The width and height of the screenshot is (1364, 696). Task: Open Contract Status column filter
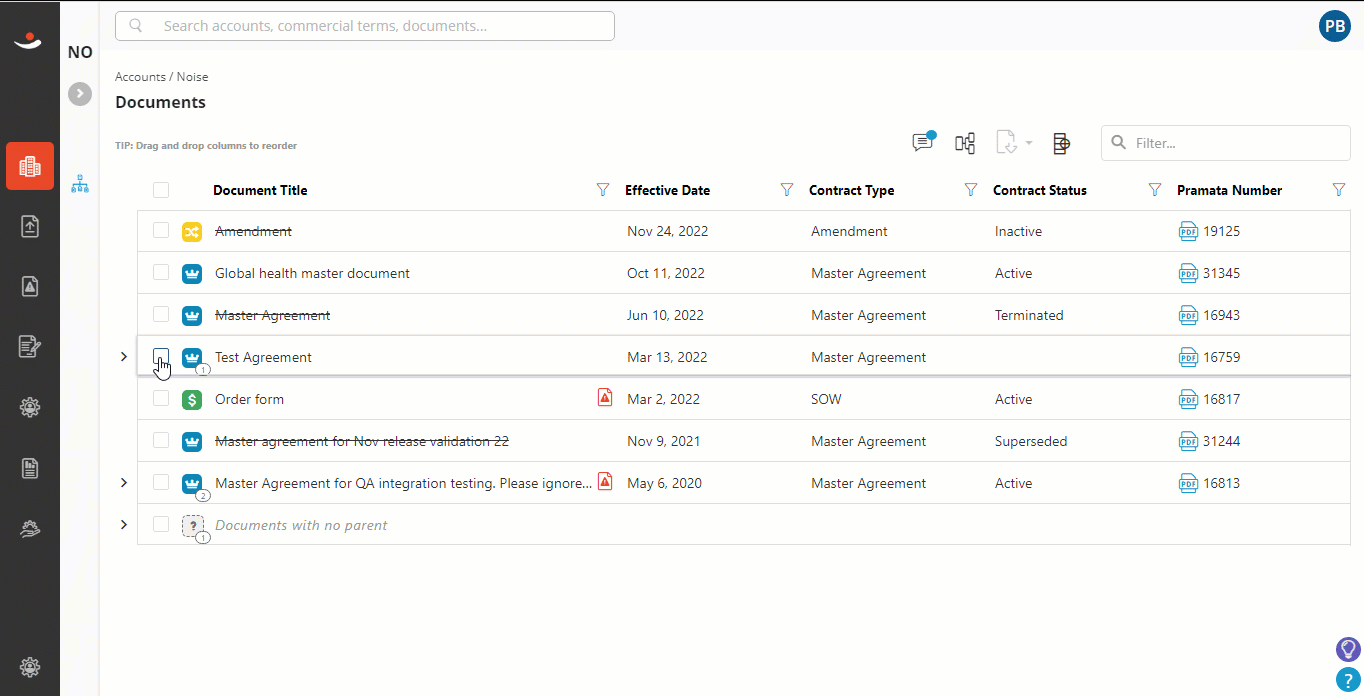tap(1155, 190)
